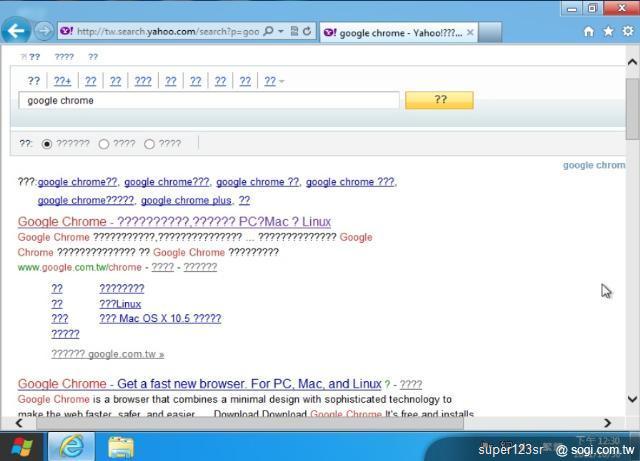Open result 'Google Chrome - ... PC?Mac ? Linux'
Screen dimensions: 640x461
click(x=174, y=222)
